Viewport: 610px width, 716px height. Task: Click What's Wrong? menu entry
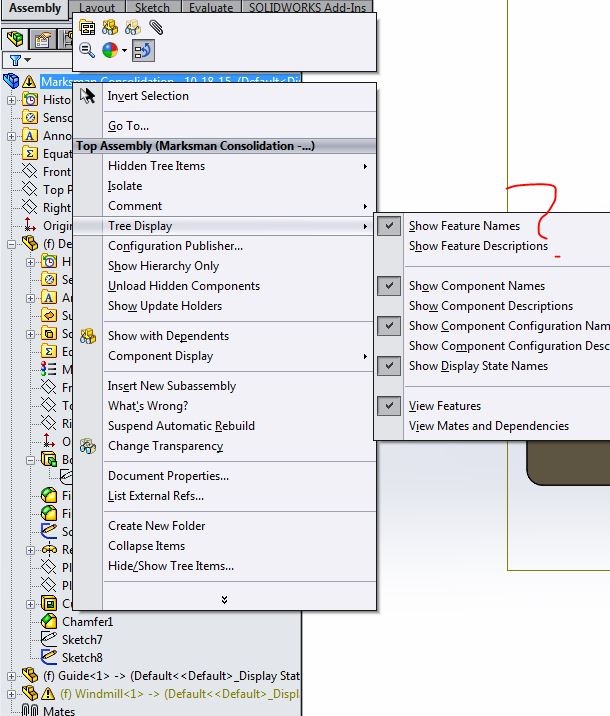(148, 406)
